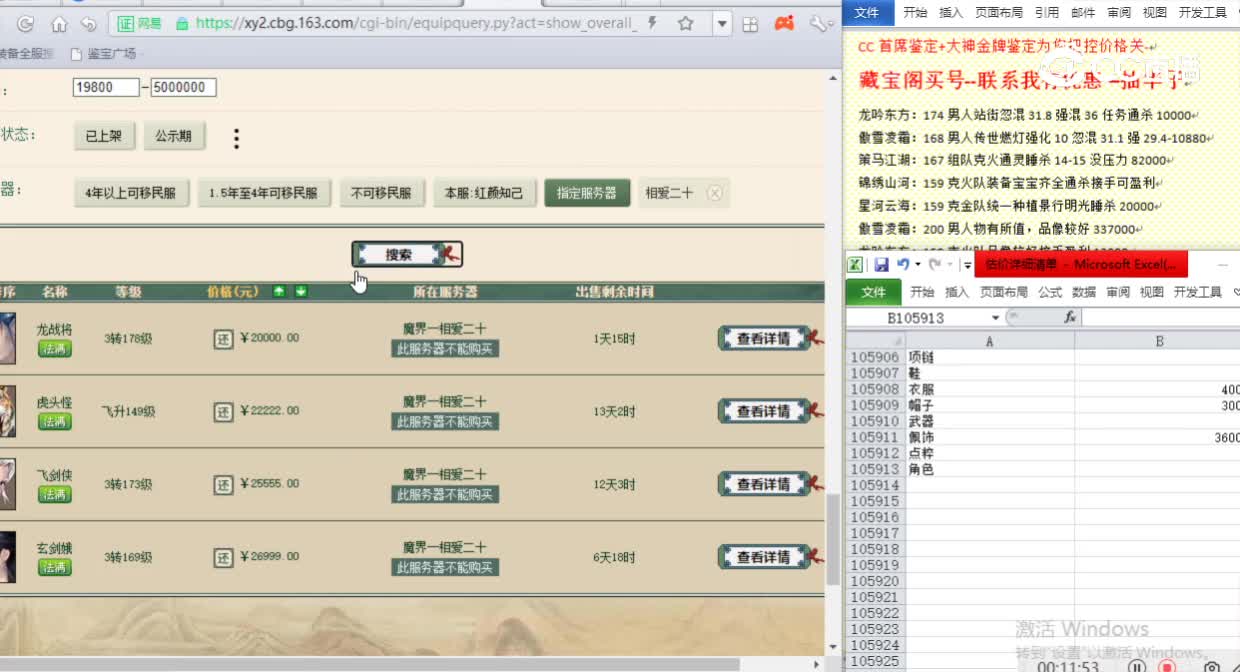Click the lightning speed-mode icon in address bar
Viewport: 1240px width, 672px height.
653,23
